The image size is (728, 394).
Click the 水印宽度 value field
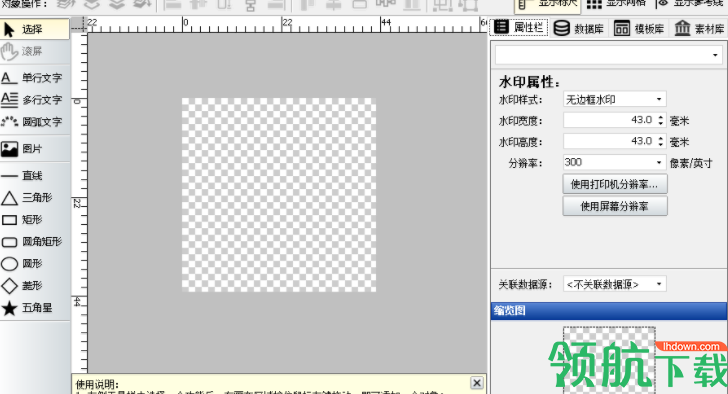610,120
